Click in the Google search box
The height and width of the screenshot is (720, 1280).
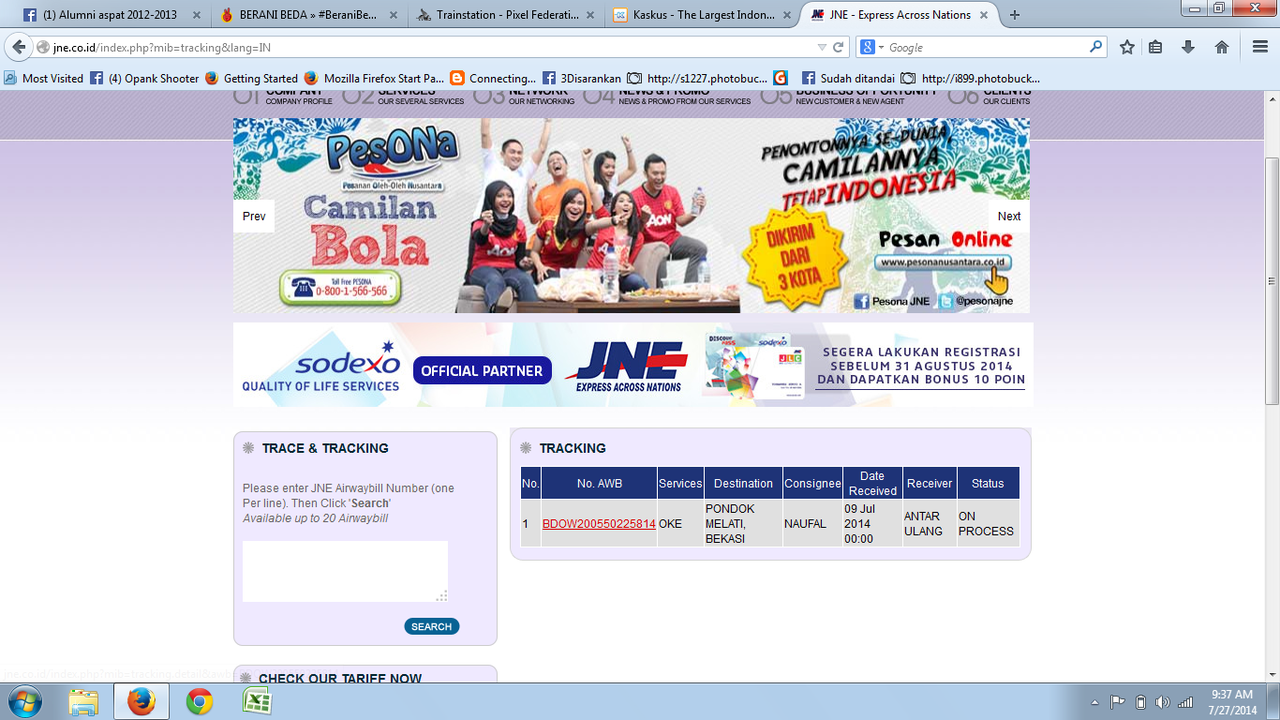click(985, 47)
